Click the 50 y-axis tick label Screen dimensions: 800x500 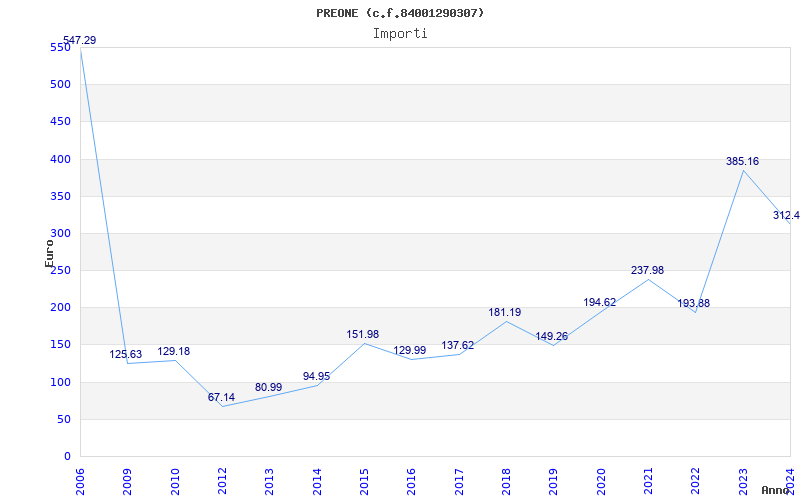click(64, 419)
